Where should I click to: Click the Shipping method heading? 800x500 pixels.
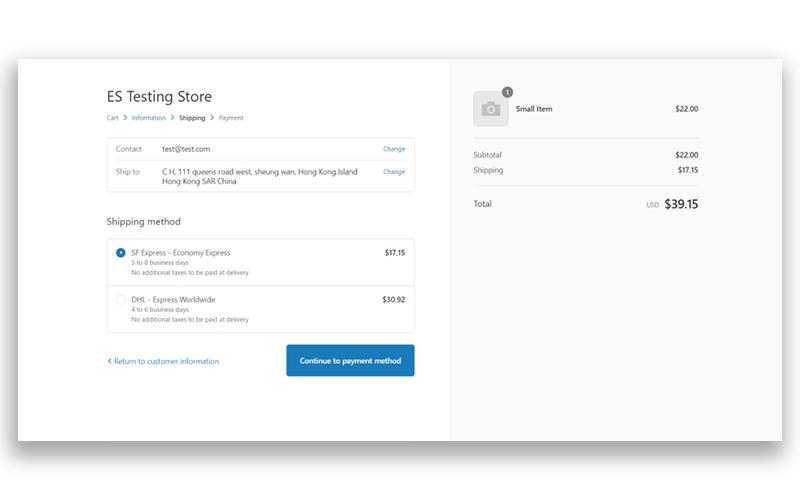143,221
